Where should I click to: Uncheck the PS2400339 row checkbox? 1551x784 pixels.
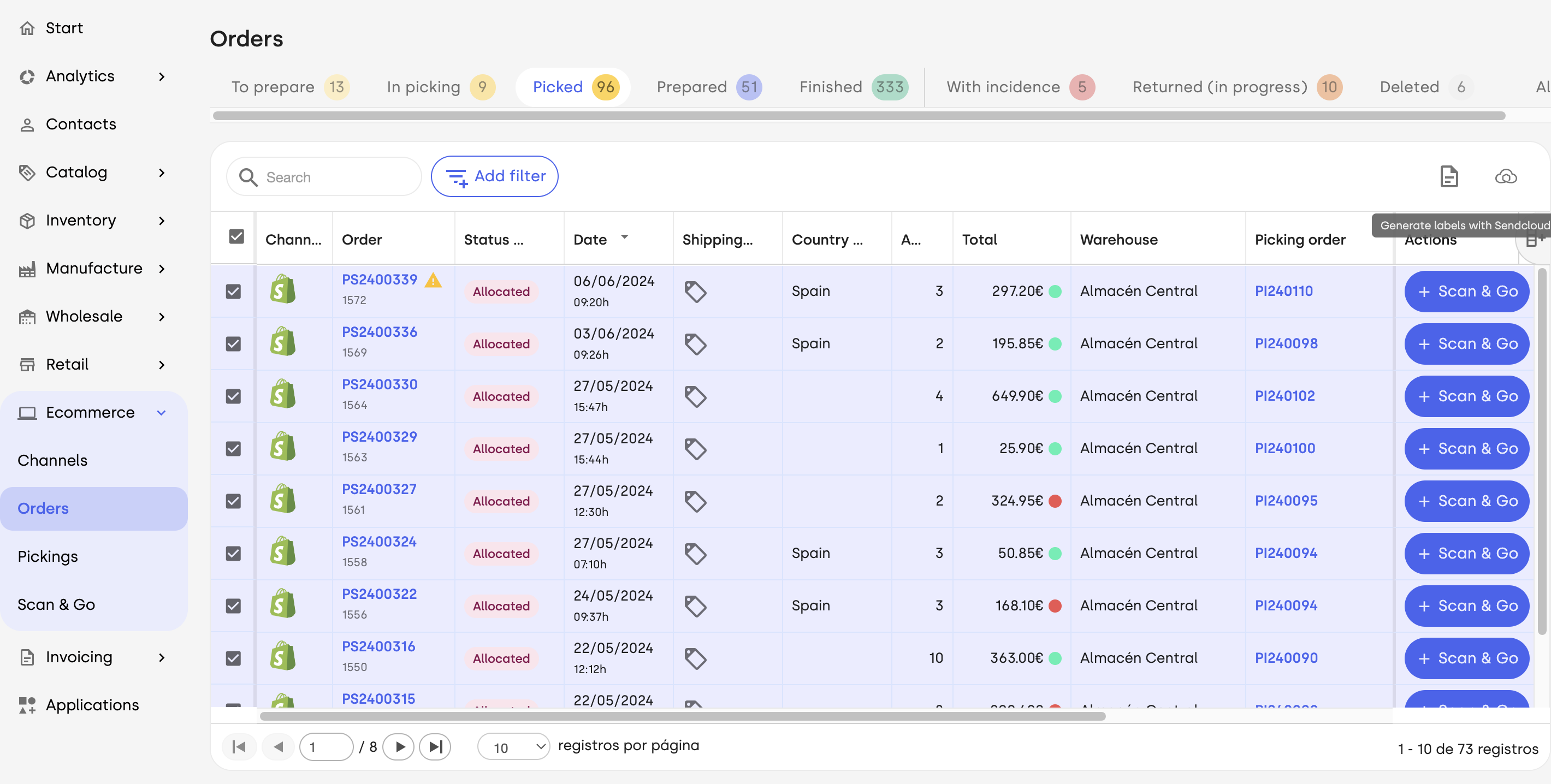point(233,291)
